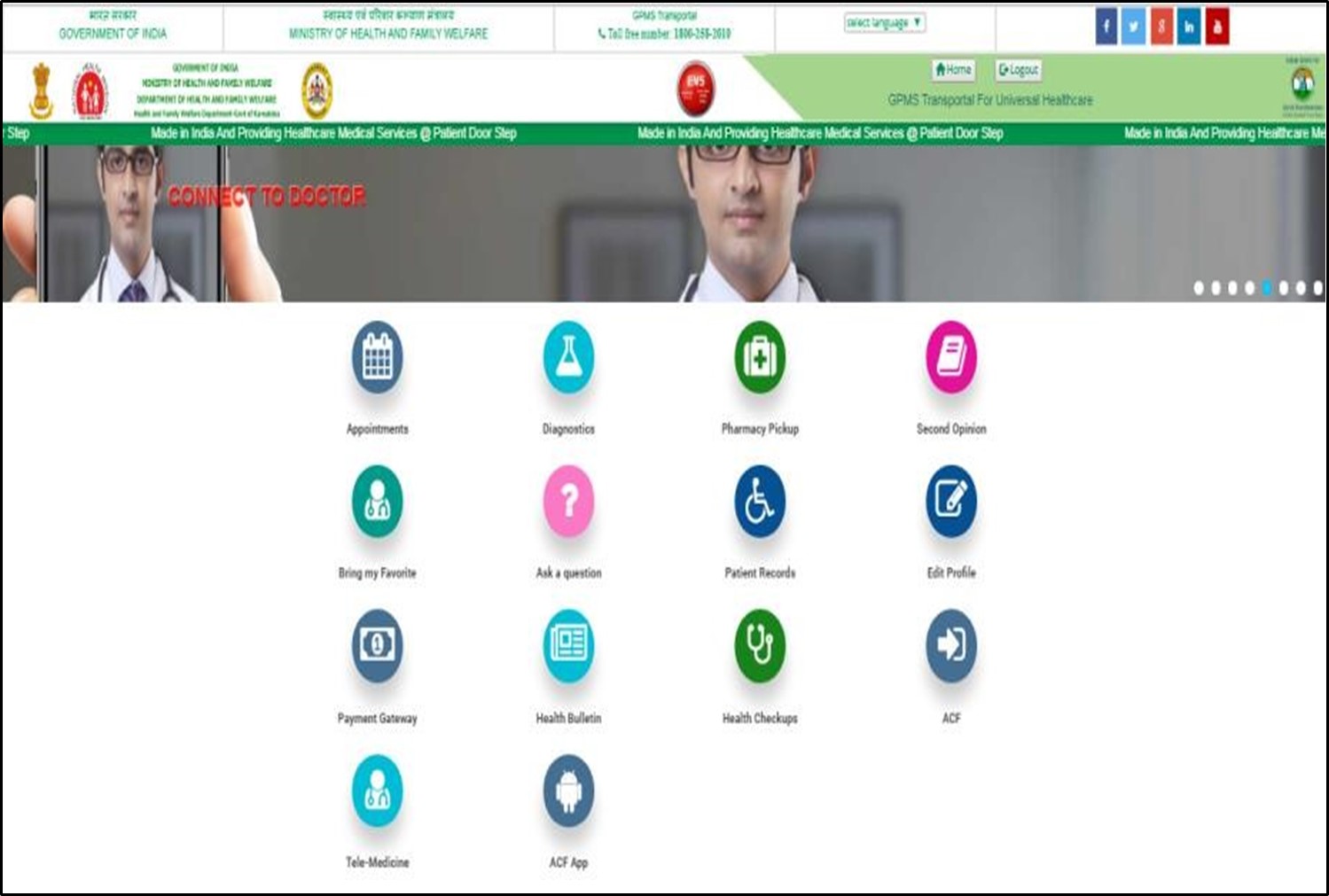
Task: Click the Tele-Medicine label
Action: (378, 862)
